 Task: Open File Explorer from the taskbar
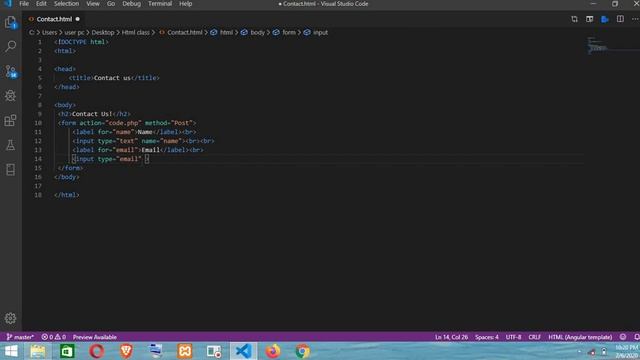pos(38,351)
